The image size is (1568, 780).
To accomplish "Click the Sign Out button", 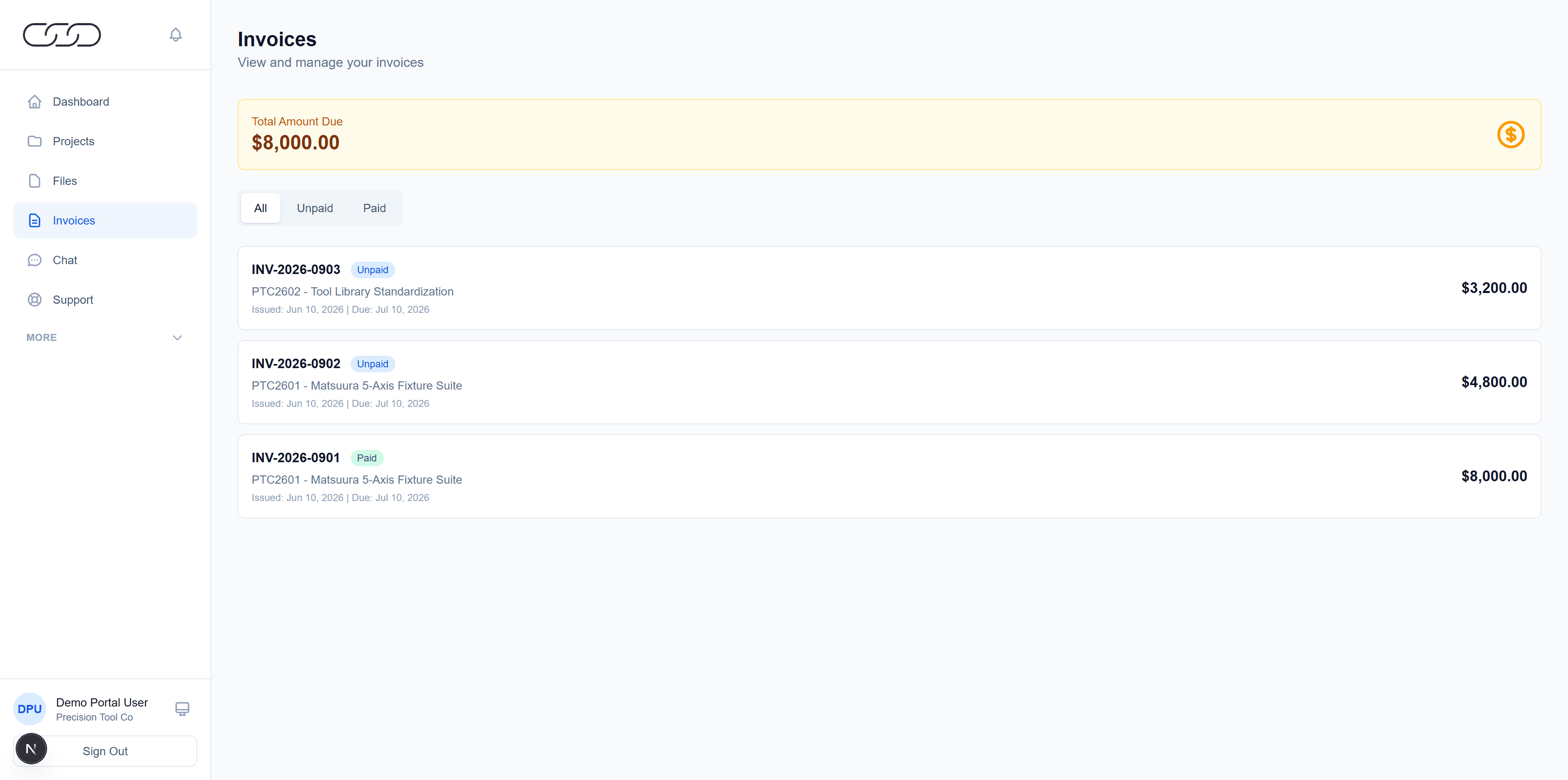I will coord(105,751).
